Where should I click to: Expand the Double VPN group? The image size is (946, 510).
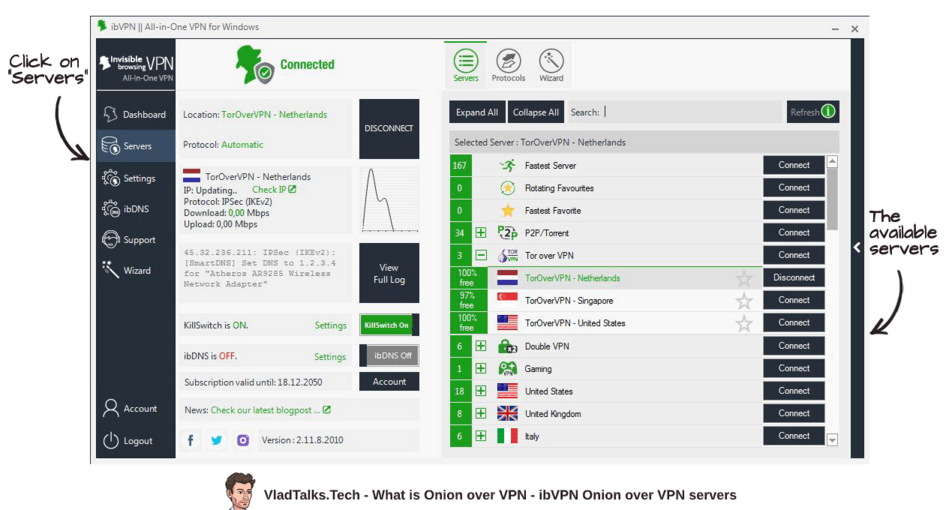[481, 346]
